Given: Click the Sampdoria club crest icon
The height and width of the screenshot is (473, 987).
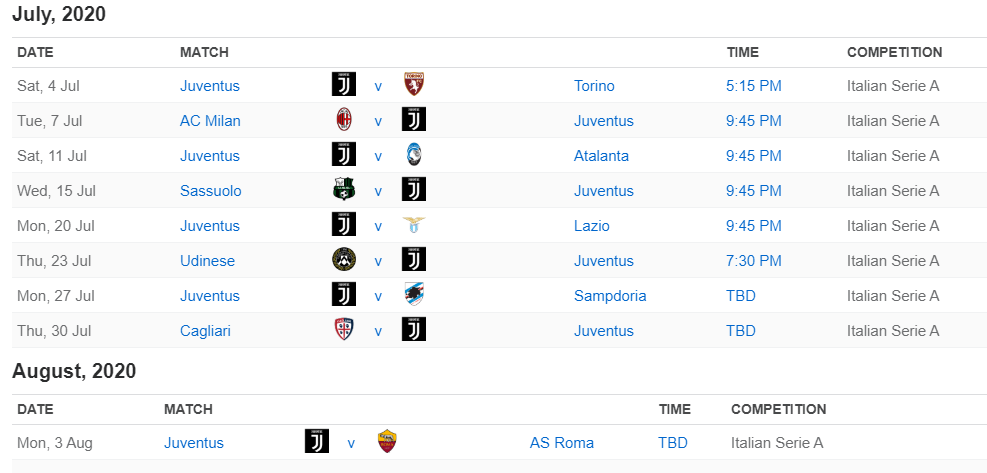Looking at the screenshot, I should coord(413,295).
